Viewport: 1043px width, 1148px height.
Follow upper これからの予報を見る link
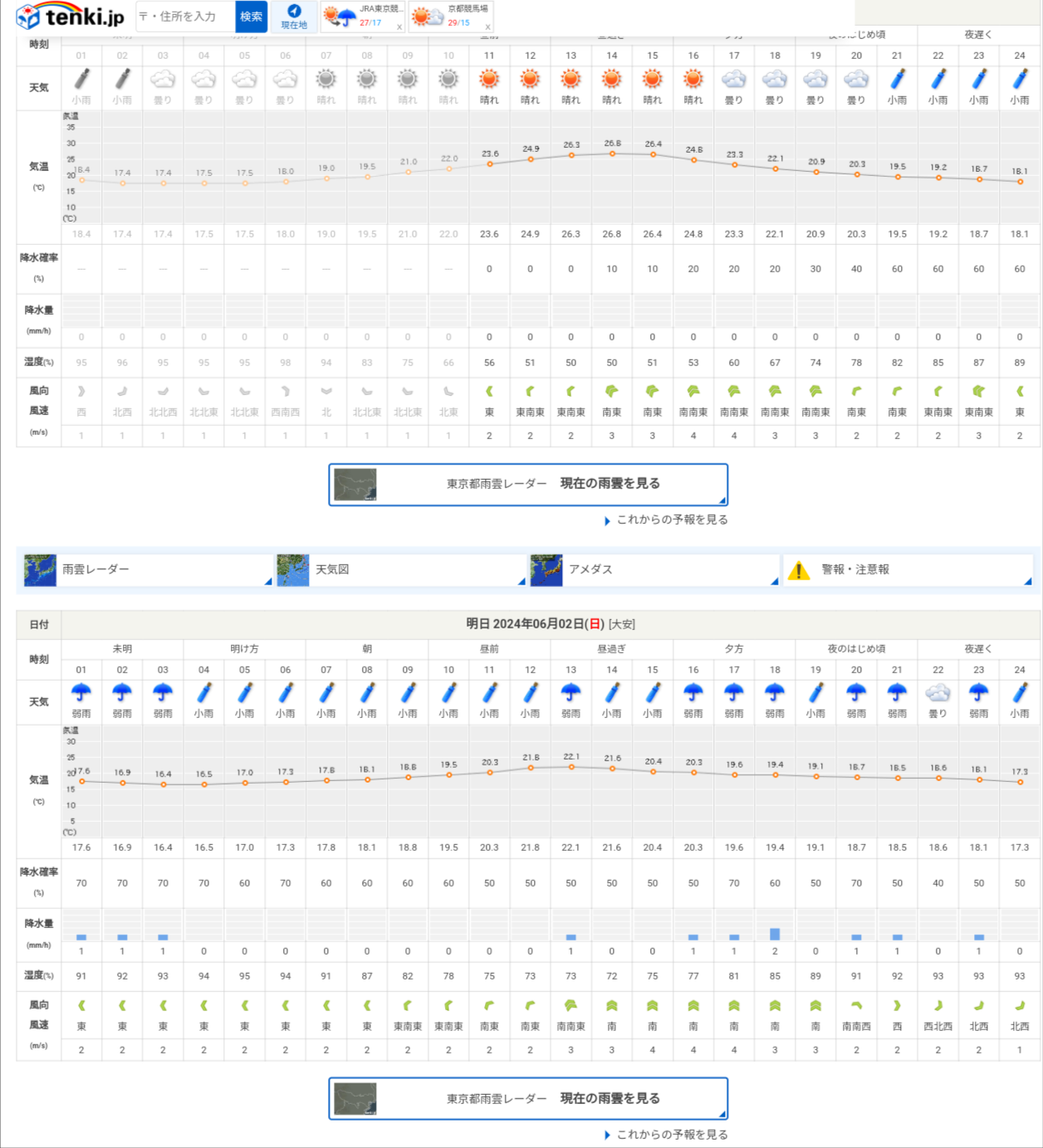pyautogui.click(x=671, y=520)
